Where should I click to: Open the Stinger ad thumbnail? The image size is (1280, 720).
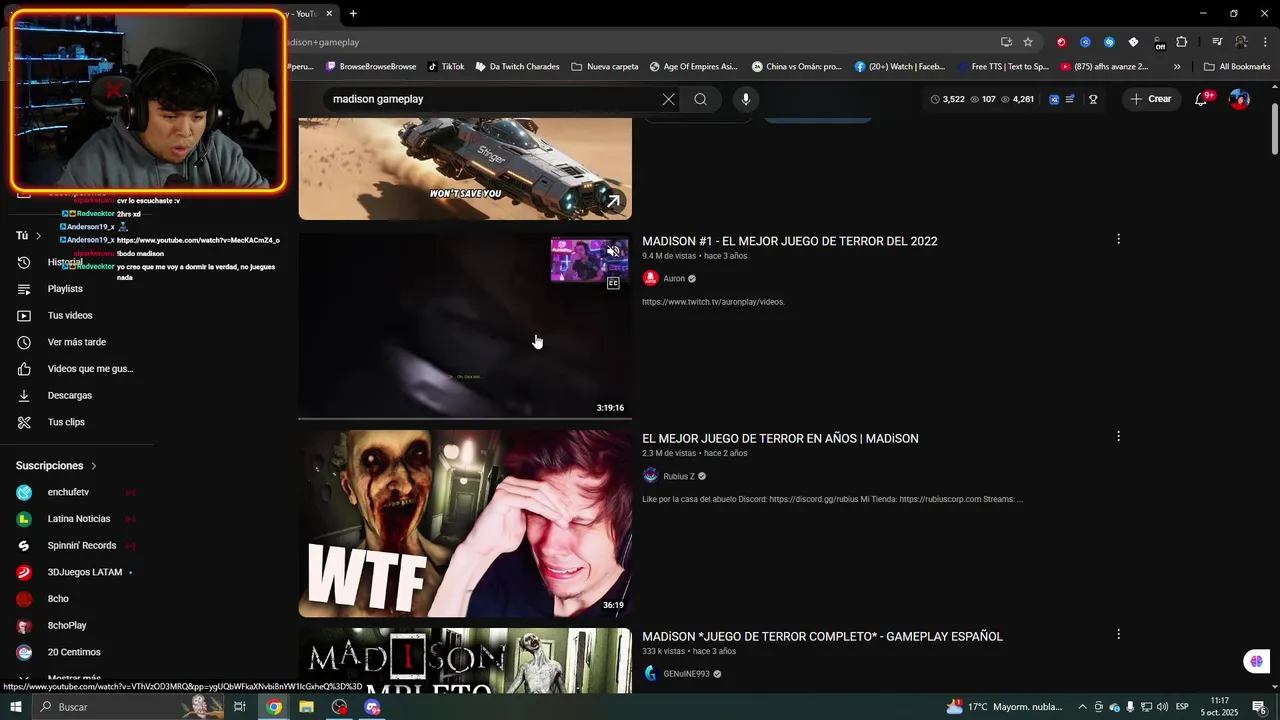[465, 168]
